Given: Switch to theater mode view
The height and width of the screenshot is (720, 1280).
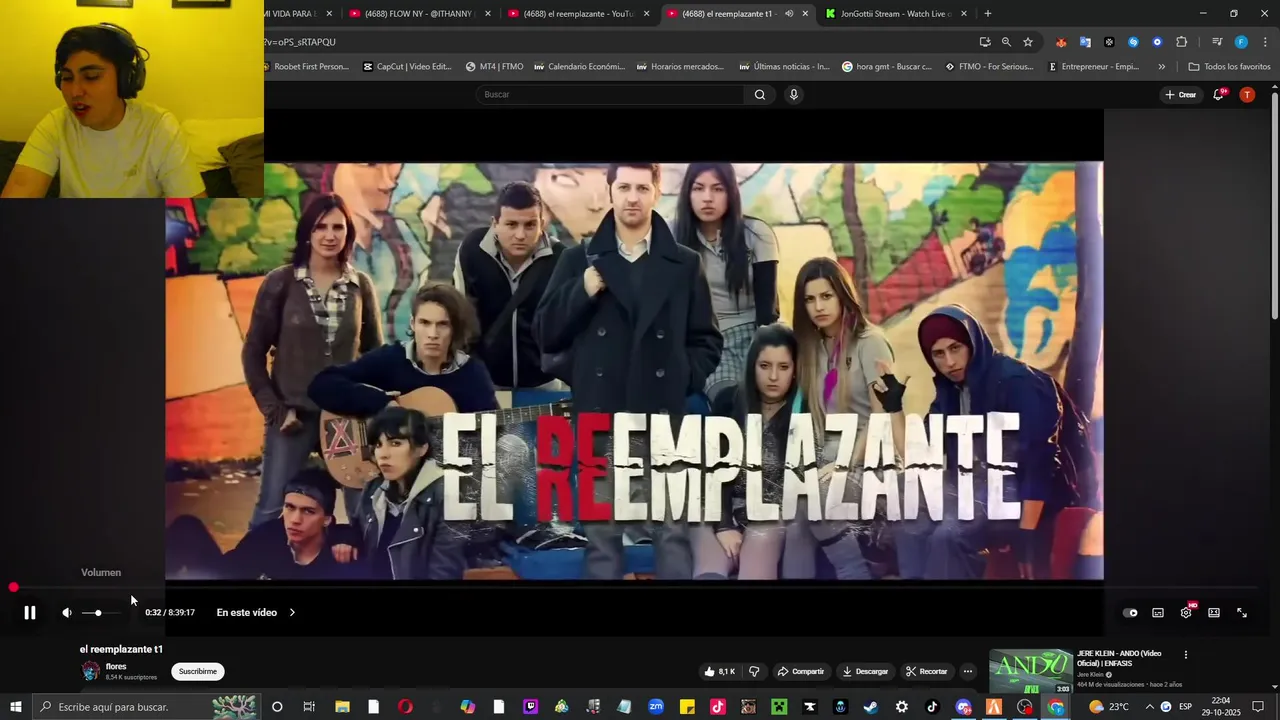Looking at the screenshot, I should pos(1214,612).
